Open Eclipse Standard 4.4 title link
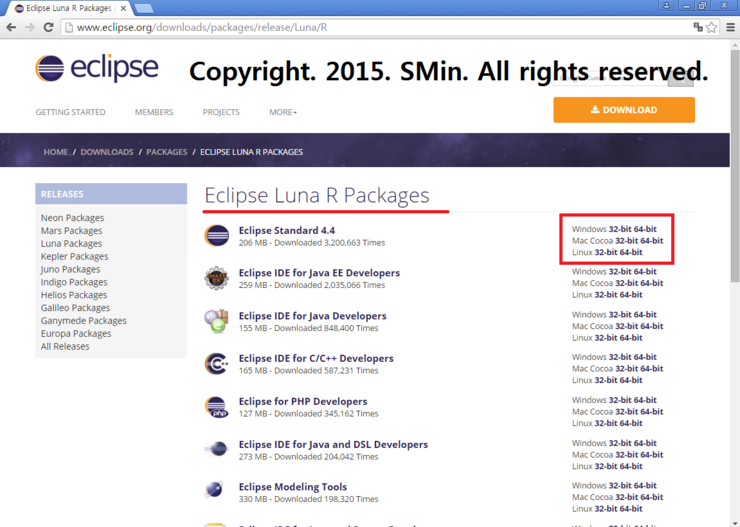This screenshot has height=527, width=740. coord(286,230)
